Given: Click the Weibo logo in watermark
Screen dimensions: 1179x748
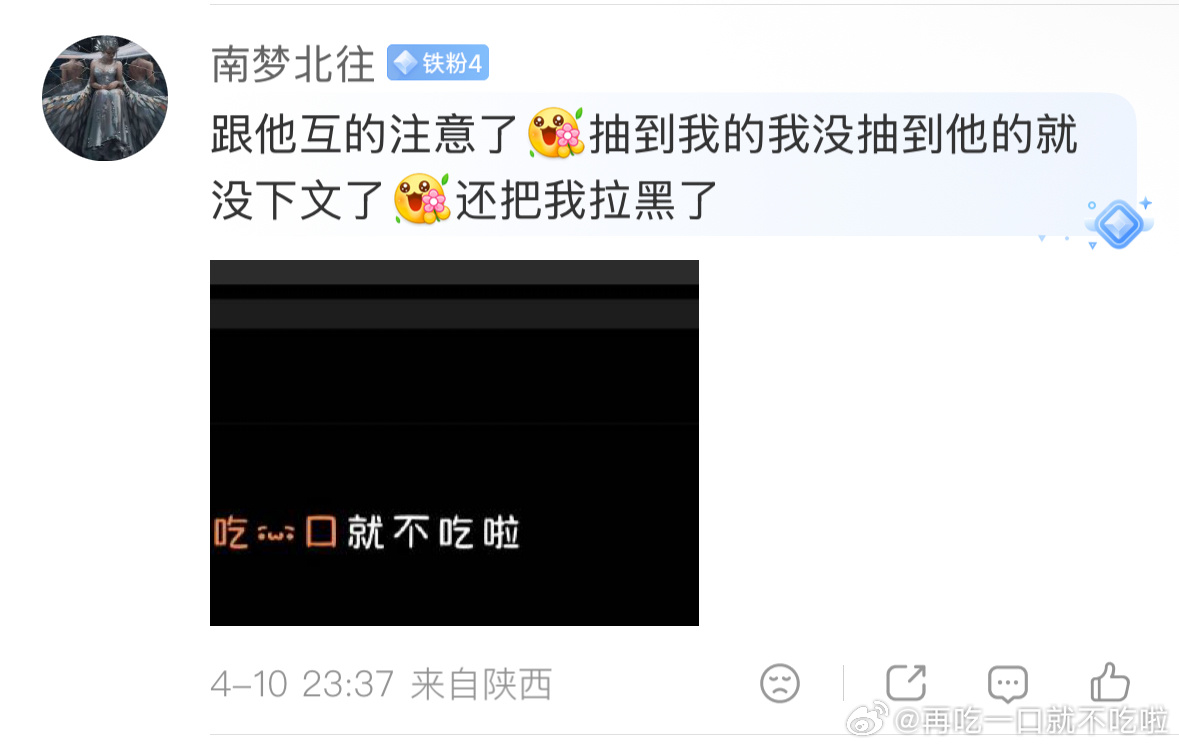Looking at the screenshot, I should pos(867,720).
